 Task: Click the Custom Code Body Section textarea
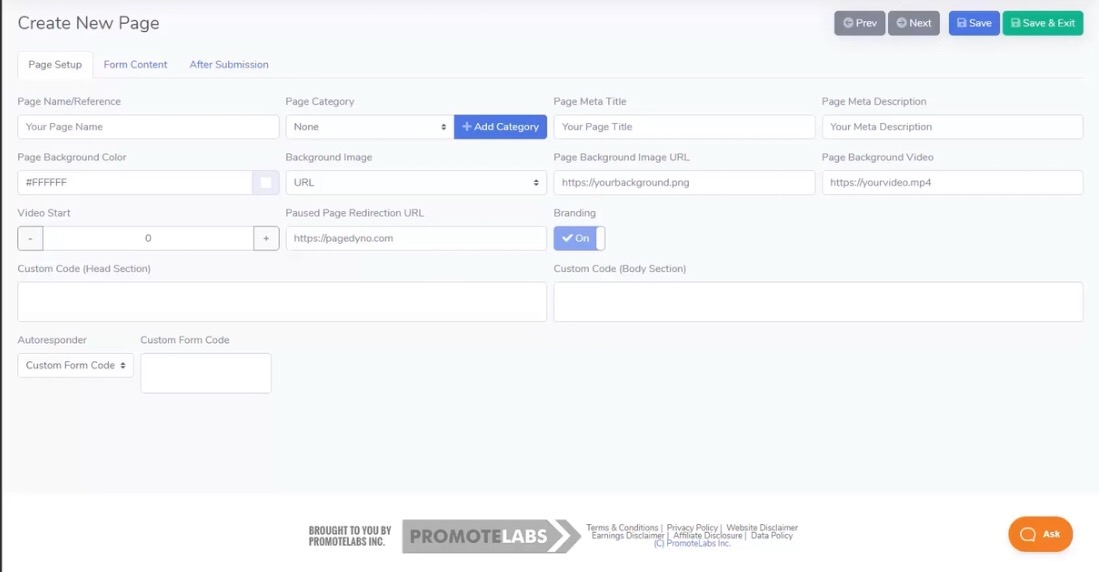point(818,301)
